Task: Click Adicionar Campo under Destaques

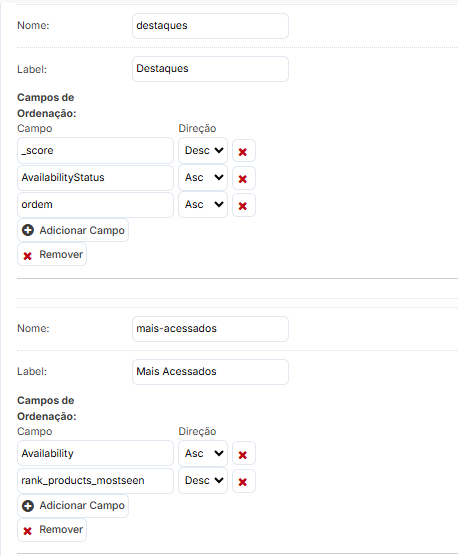Action: [x=73, y=230]
